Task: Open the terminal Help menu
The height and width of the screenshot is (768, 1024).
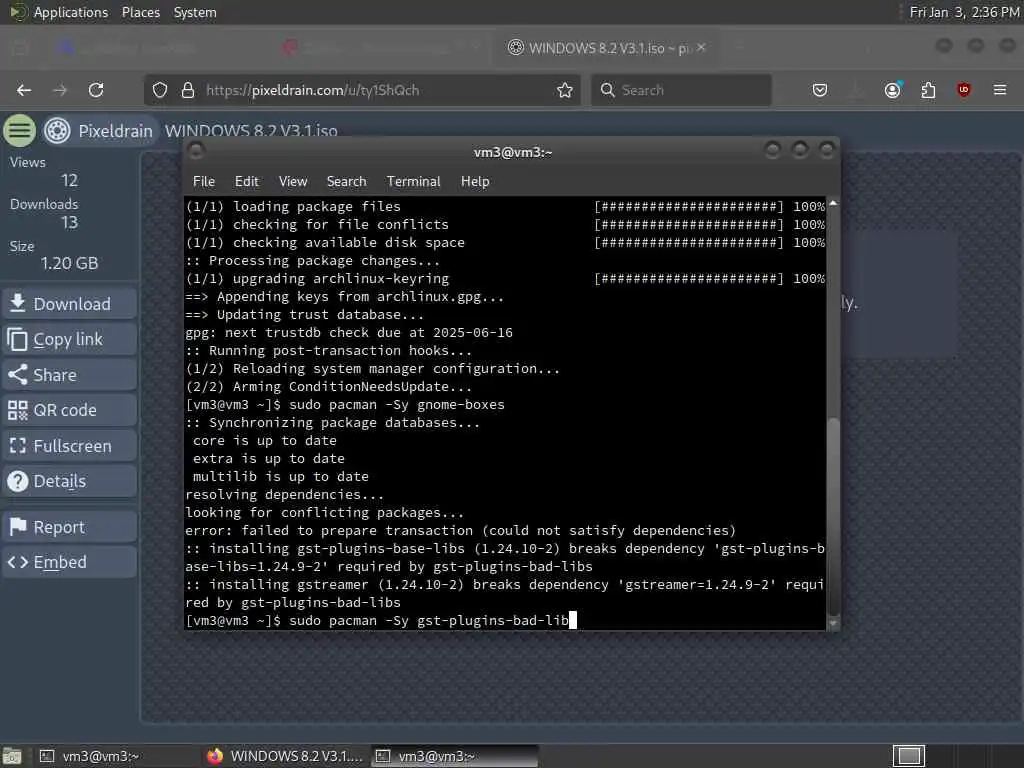Action: click(x=475, y=182)
